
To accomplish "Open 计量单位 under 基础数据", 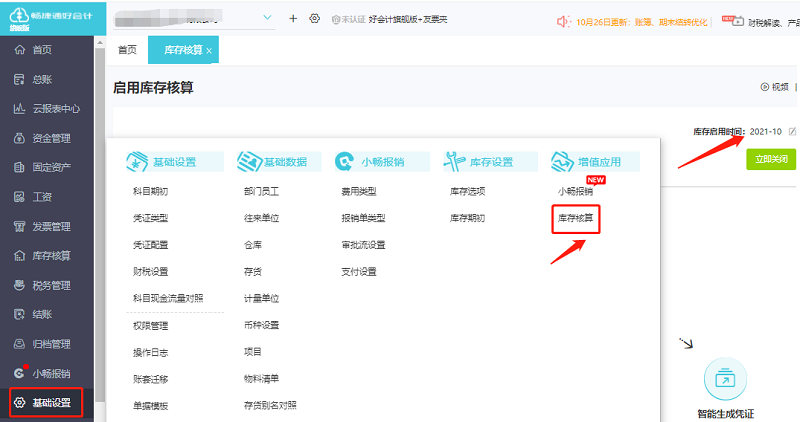I will click(x=261, y=298).
